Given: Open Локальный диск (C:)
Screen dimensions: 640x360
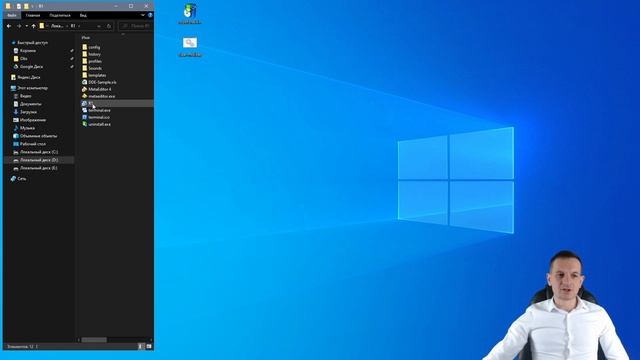Looking at the screenshot, I should [x=39, y=152].
